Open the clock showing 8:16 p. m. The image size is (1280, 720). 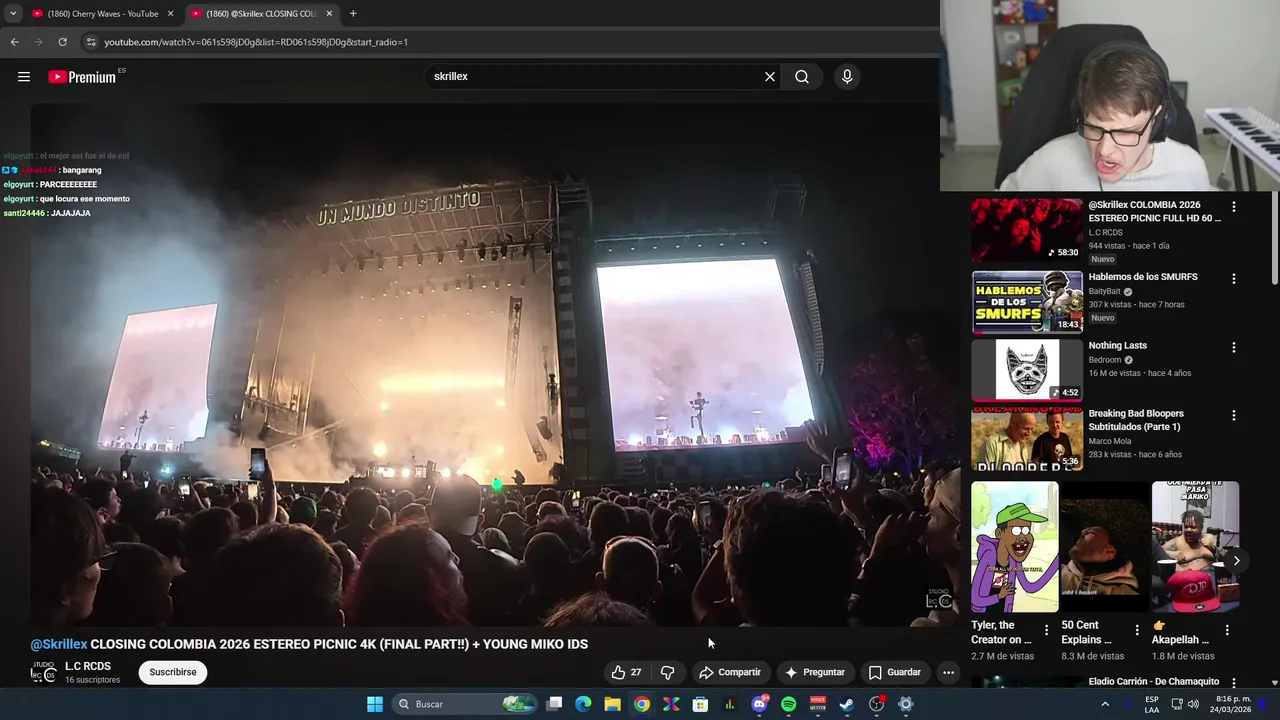click(x=1233, y=704)
